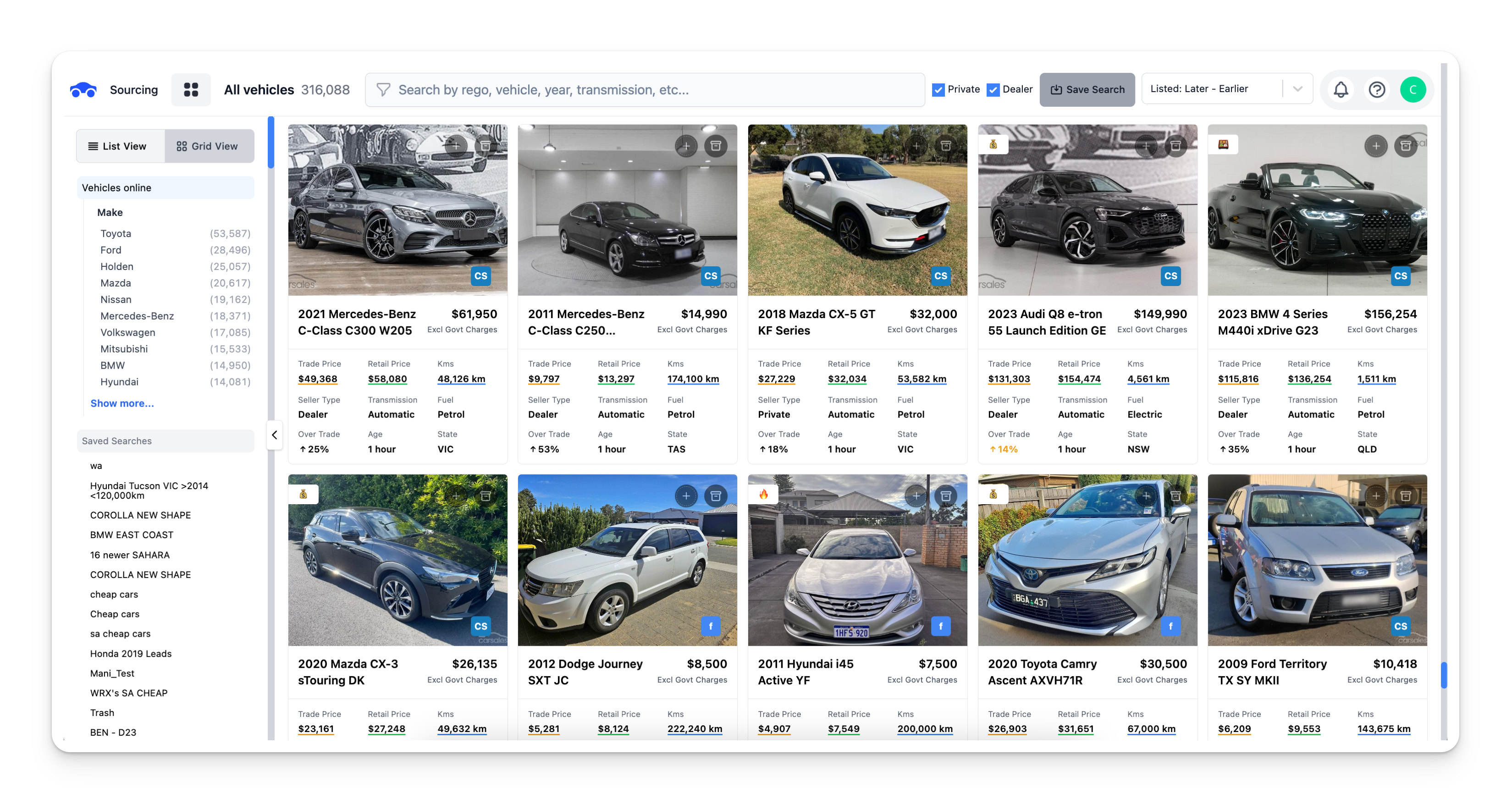Click archive icon on 2011 Mercedes-Benz card
The image size is (1512, 804).
tap(716, 146)
